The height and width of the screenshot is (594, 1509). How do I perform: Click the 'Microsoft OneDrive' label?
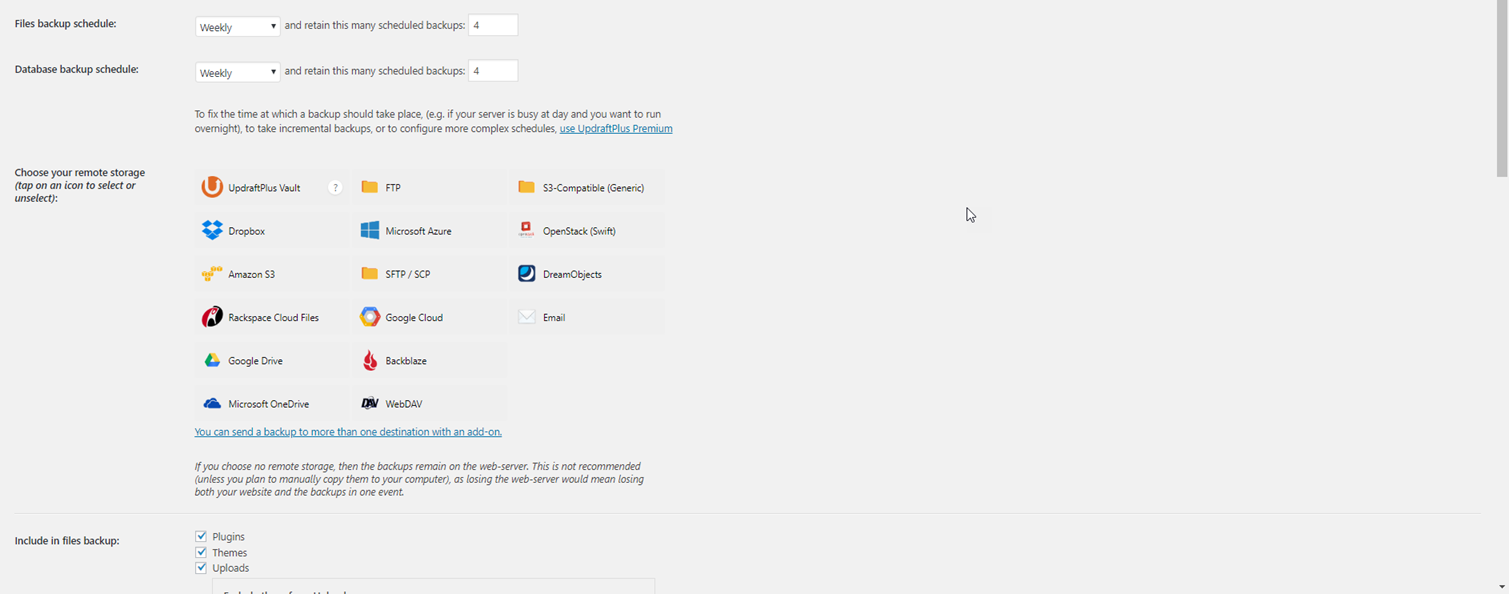pyautogui.click(x=269, y=404)
